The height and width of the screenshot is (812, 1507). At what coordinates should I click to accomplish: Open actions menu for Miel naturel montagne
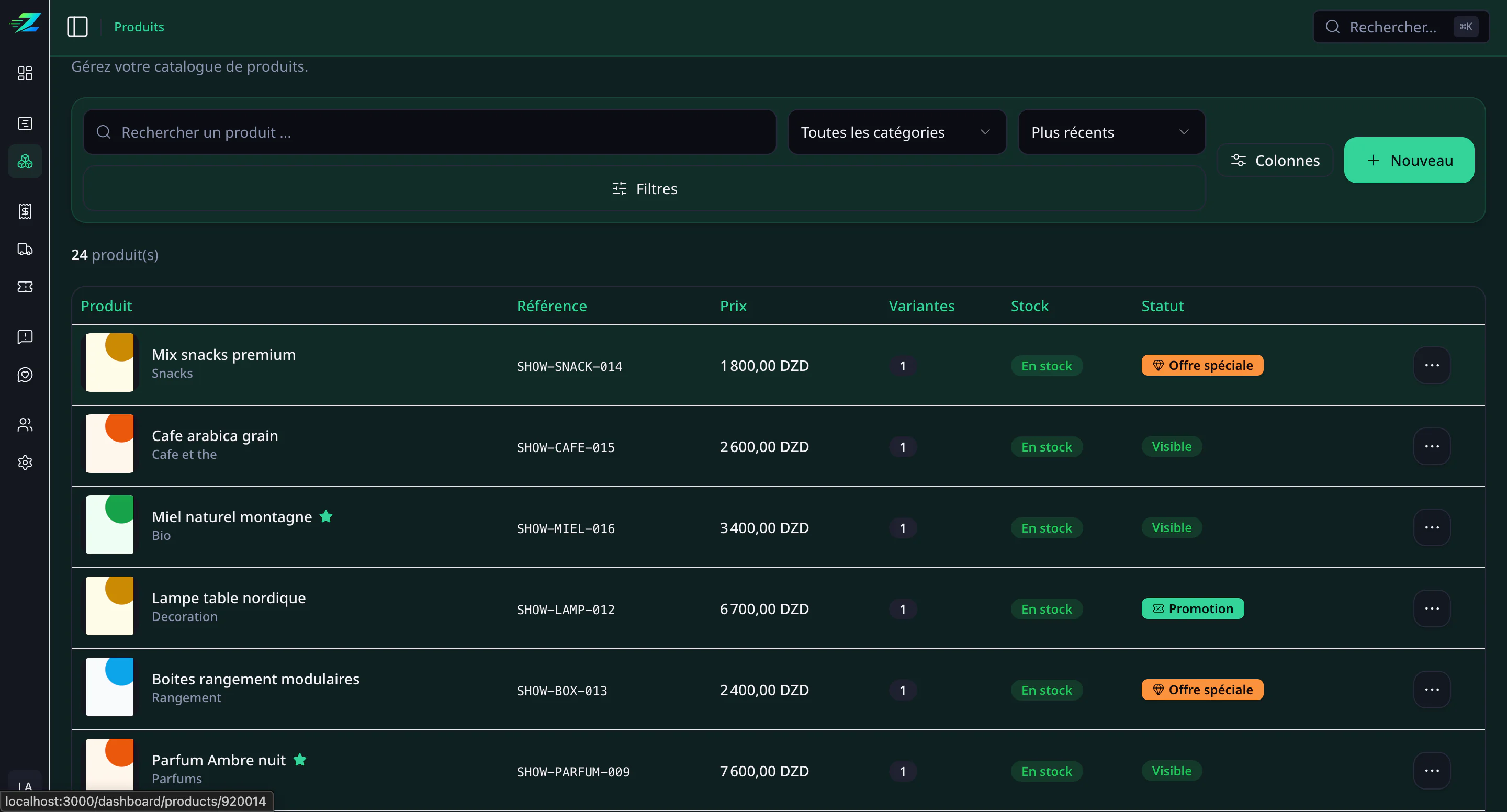tap(1432, 528)
